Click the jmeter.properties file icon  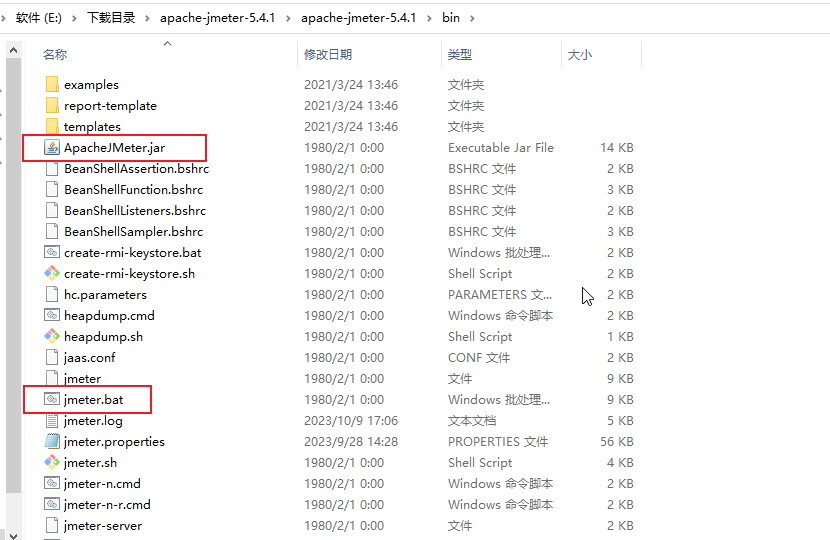click(x=52, y=442)
